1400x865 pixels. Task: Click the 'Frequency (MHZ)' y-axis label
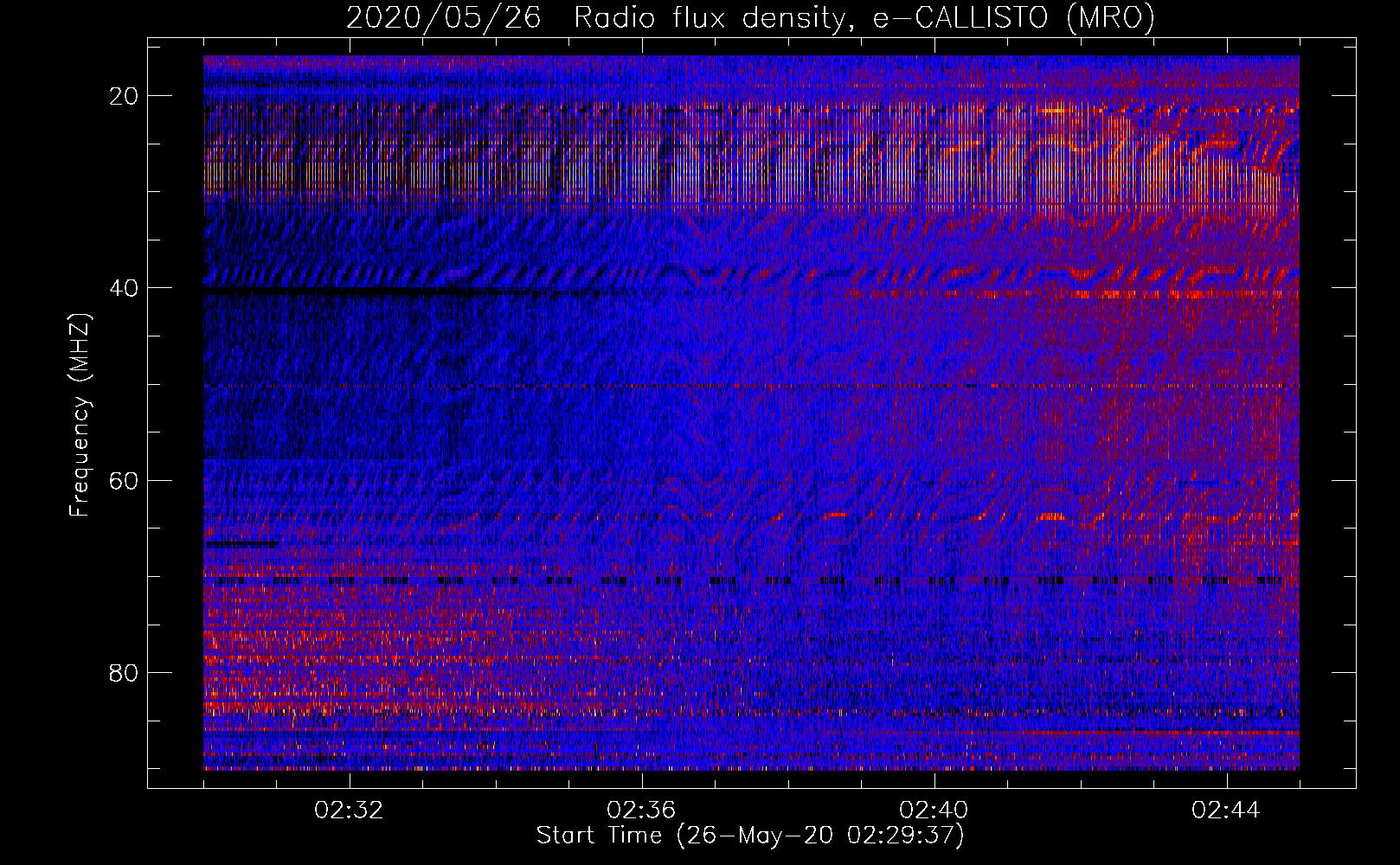pyautogui.click(x=80, y=415)
